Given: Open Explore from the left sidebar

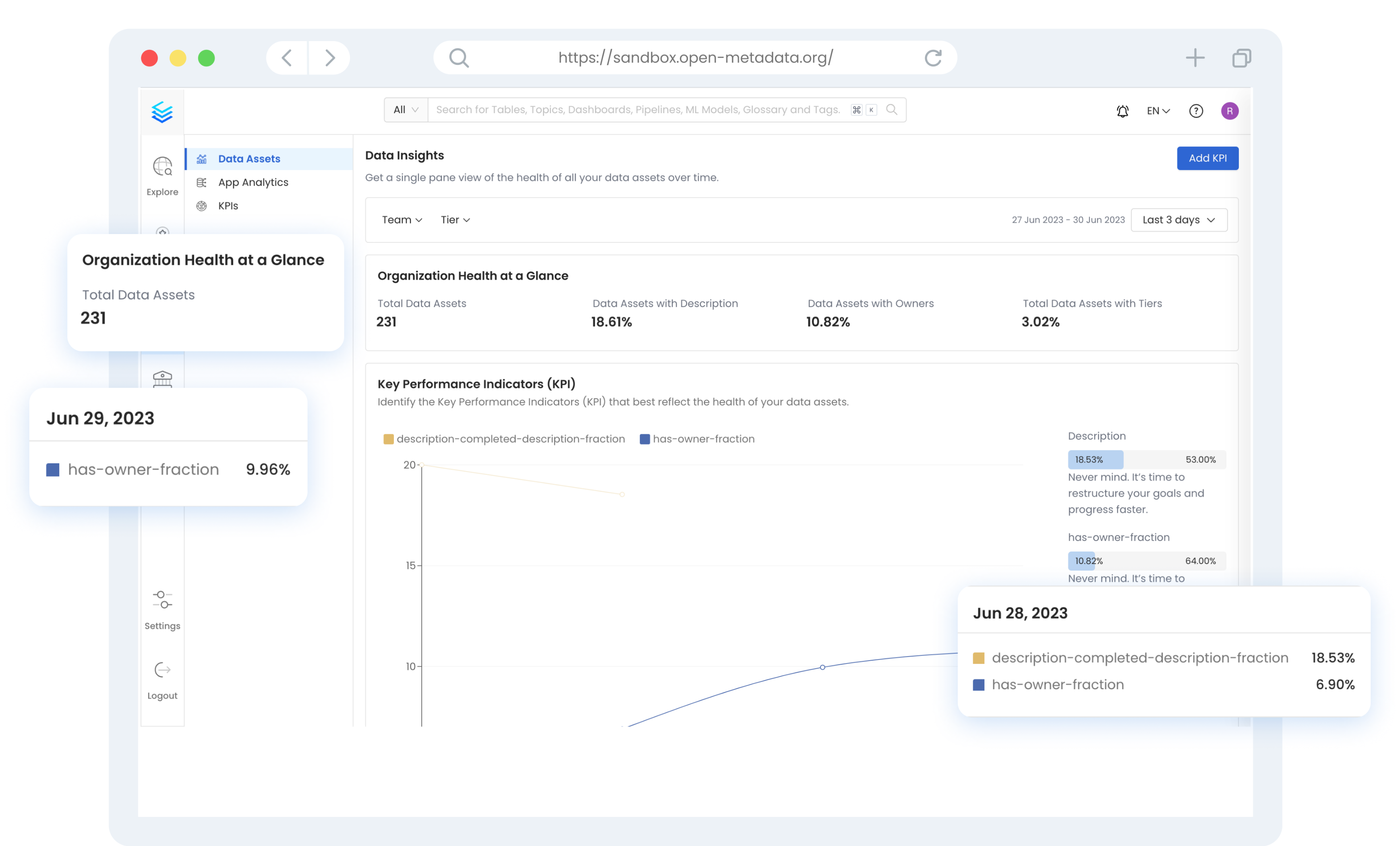Looking at the screenshot, I should coord(162,173).
